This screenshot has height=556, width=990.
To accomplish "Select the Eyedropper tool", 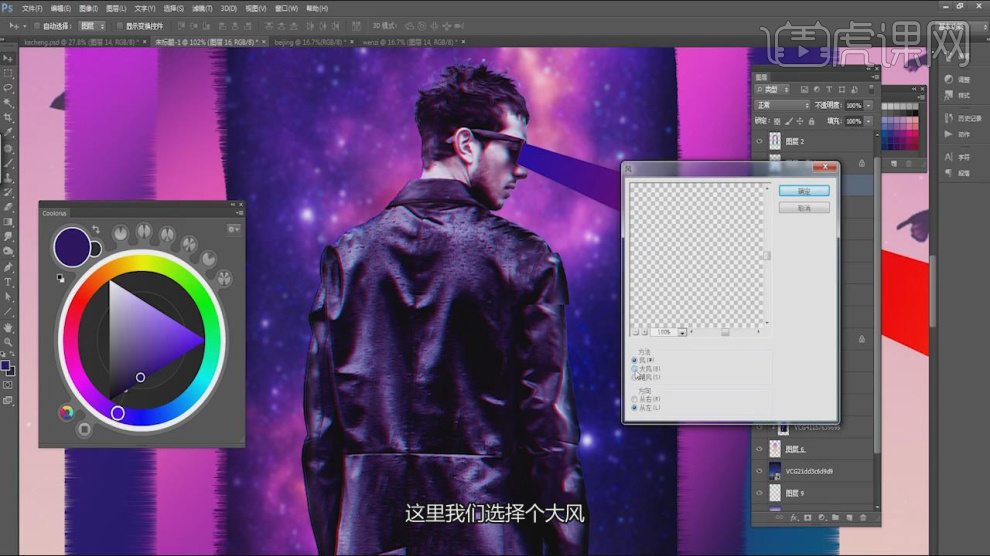I will [x=8, y=133].
